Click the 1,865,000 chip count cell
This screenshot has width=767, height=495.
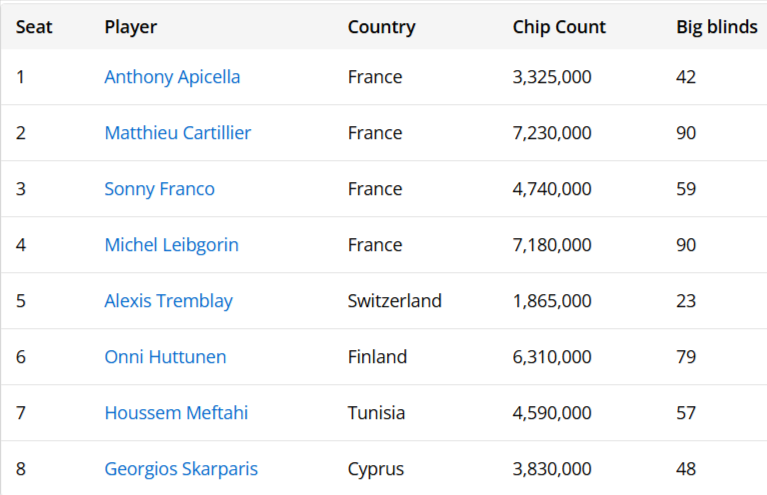[x=552, y=301]
